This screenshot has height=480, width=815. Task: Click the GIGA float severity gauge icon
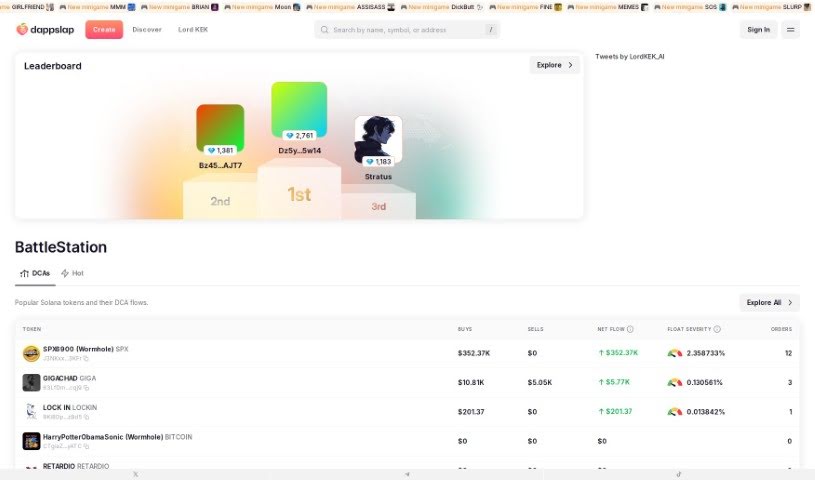(x=675, y=382)
